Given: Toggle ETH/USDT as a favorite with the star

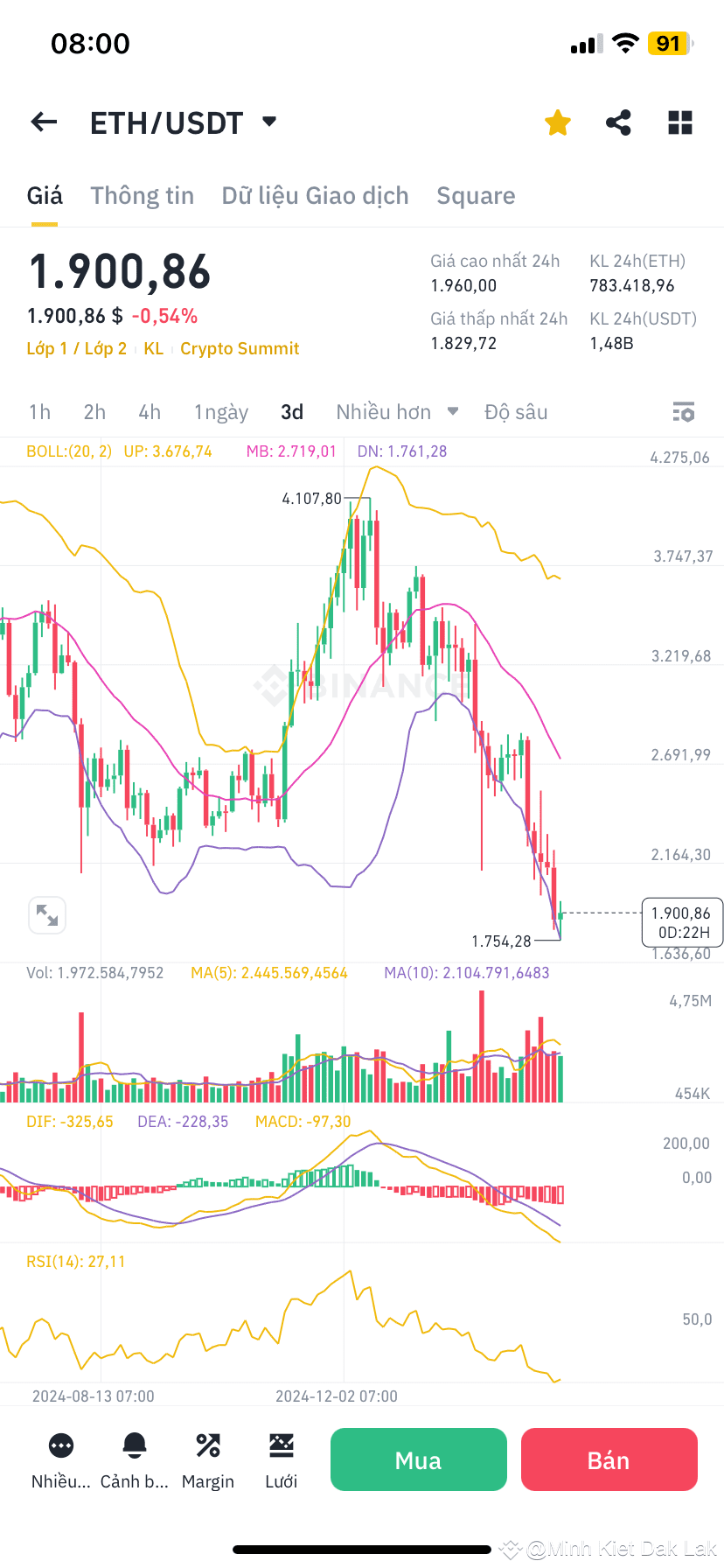Looking at the screenshot, I should [557, 122].
